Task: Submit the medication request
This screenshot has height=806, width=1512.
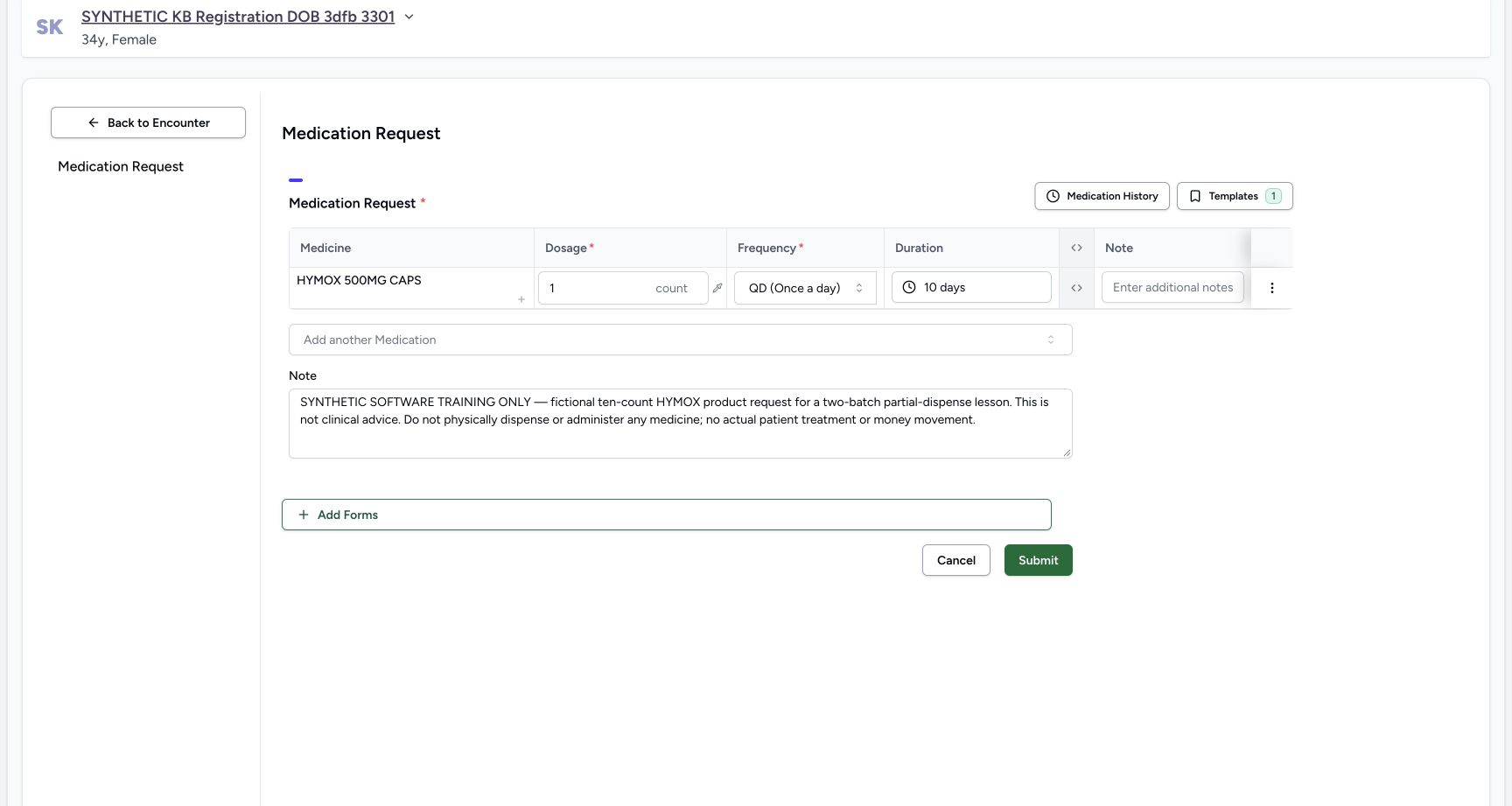Action: [x=1038, y=560]
